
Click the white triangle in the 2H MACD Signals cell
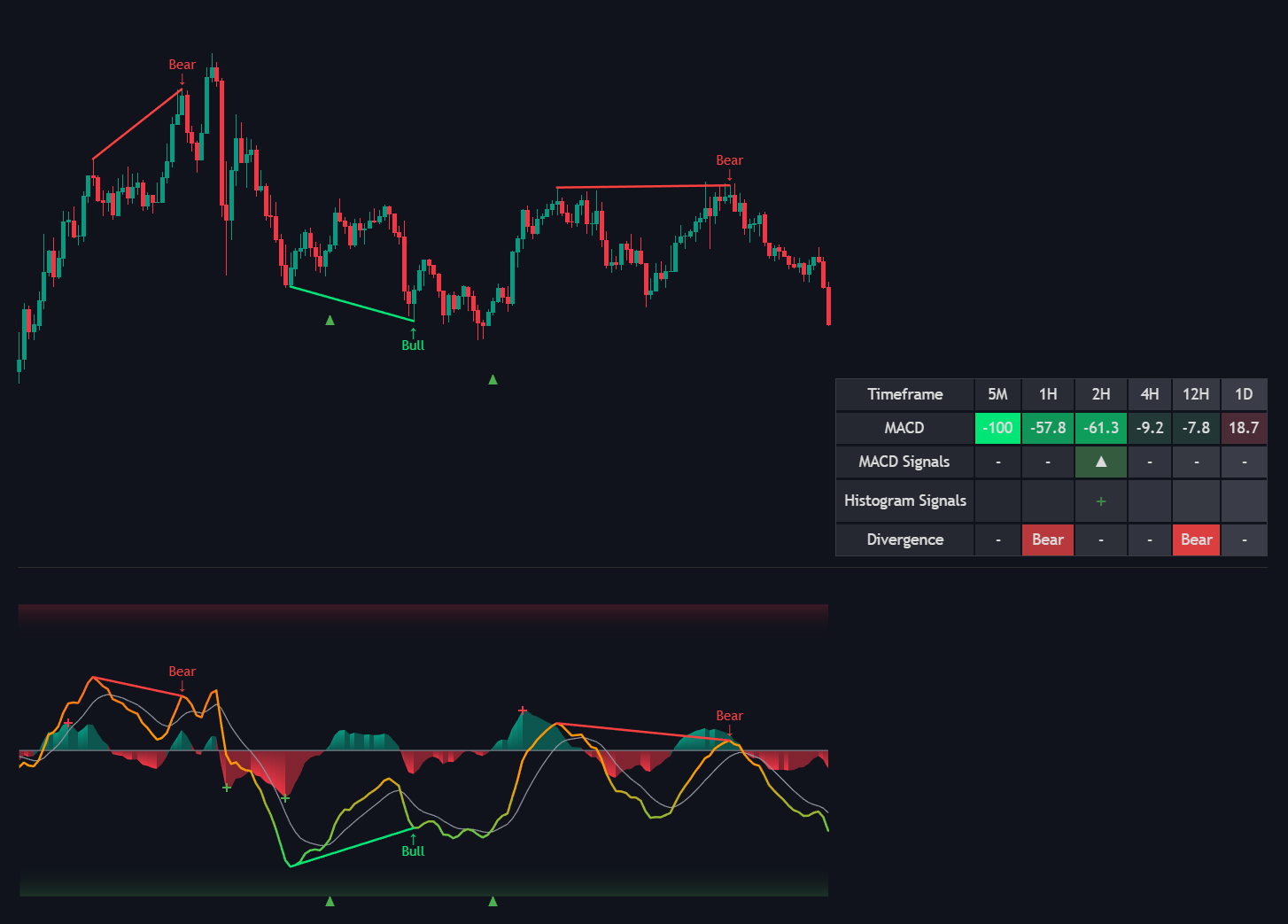[x=1101, y=462]
